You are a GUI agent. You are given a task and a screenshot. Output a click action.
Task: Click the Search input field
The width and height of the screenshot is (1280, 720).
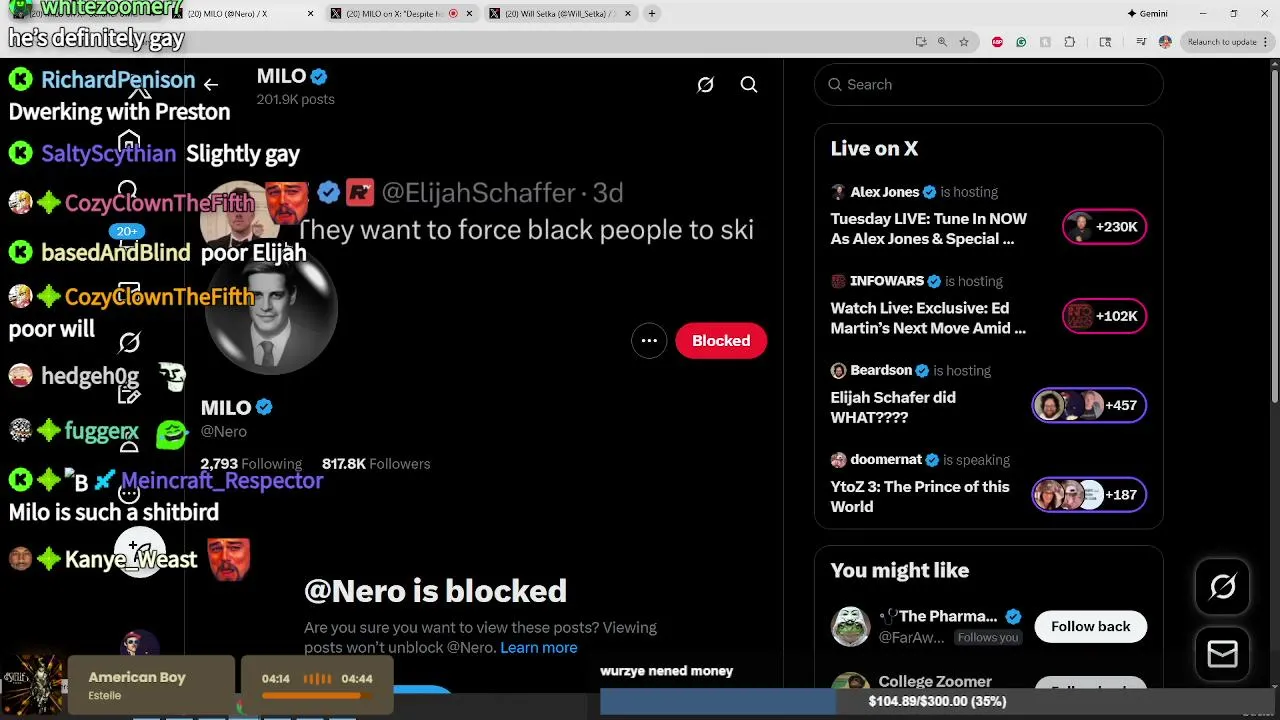click(x=989, y=85)
